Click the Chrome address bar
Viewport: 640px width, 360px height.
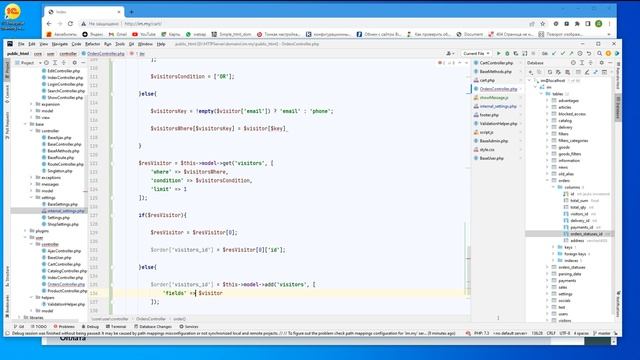(302, 24)
